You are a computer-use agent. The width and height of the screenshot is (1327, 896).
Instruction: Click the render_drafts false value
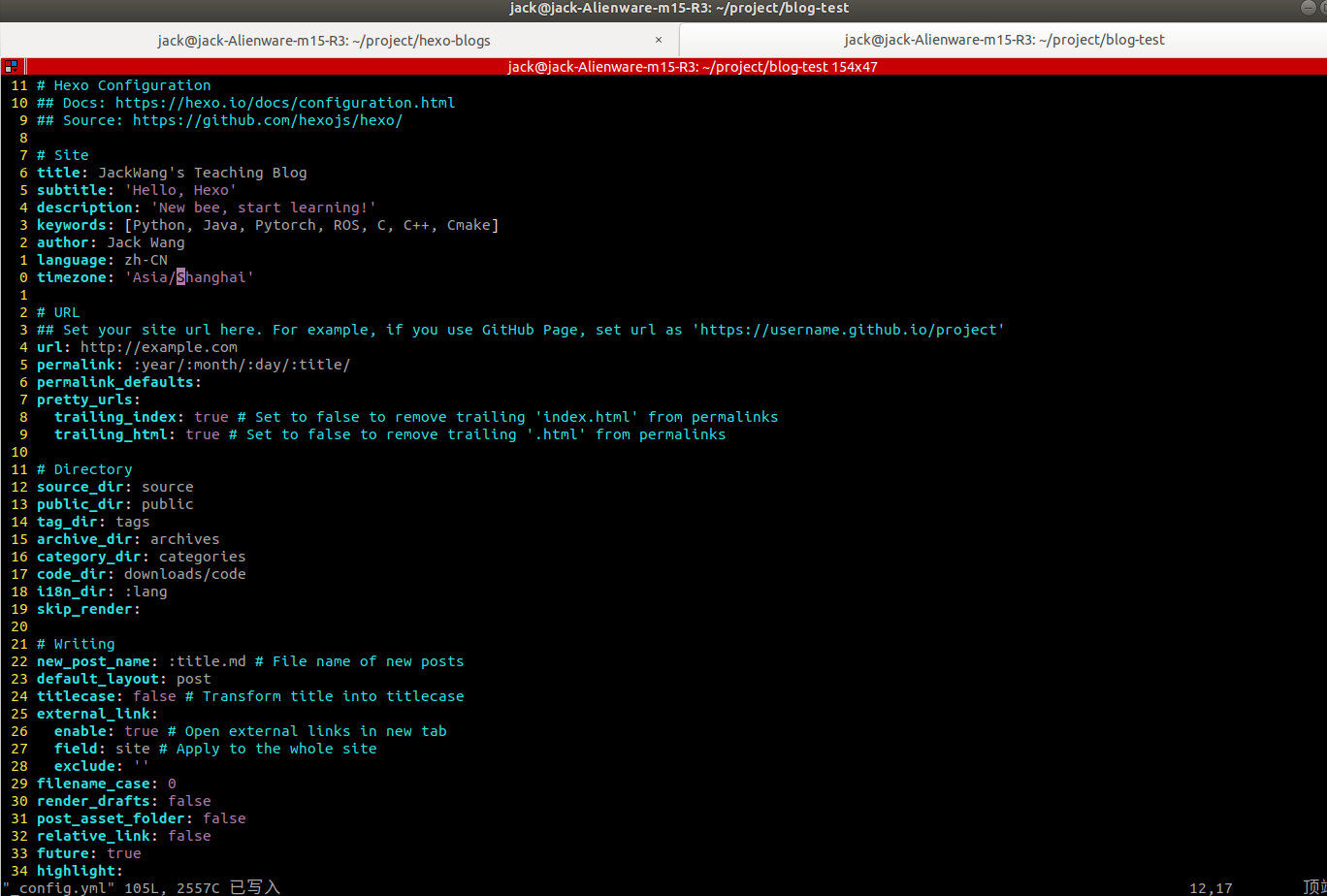pos(189,801)
